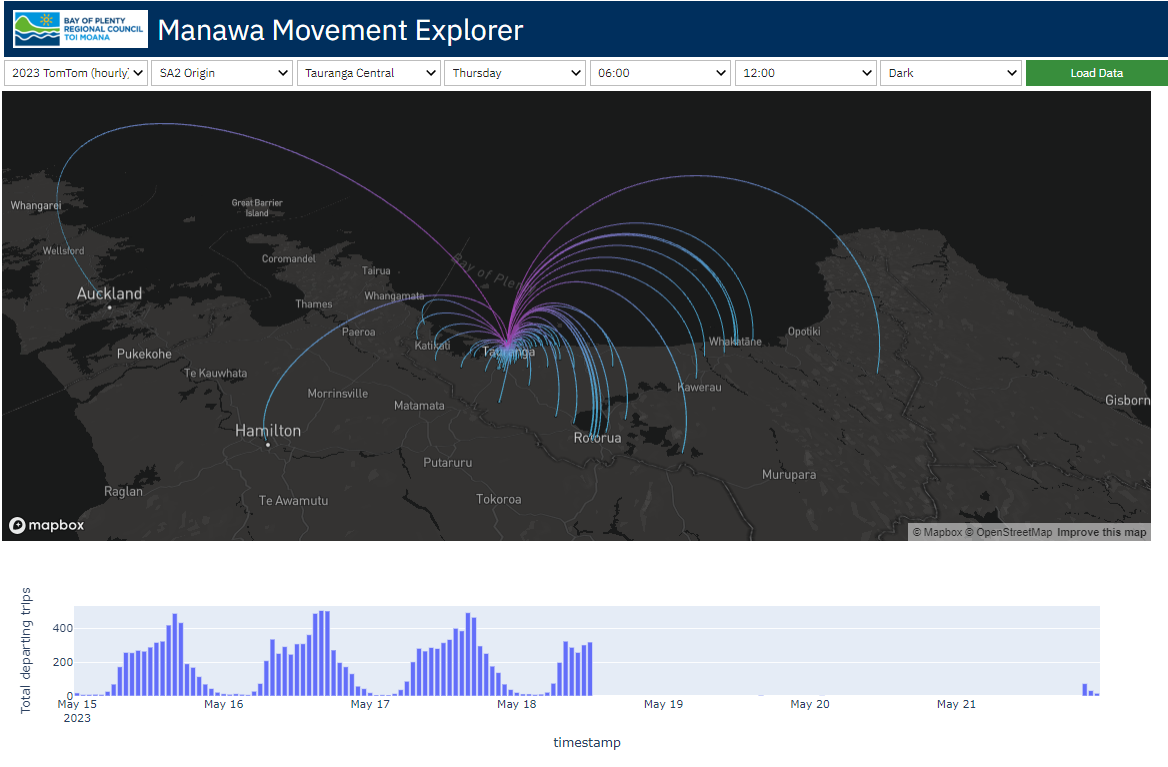Change the Thursday day selector

coord(515,73)
